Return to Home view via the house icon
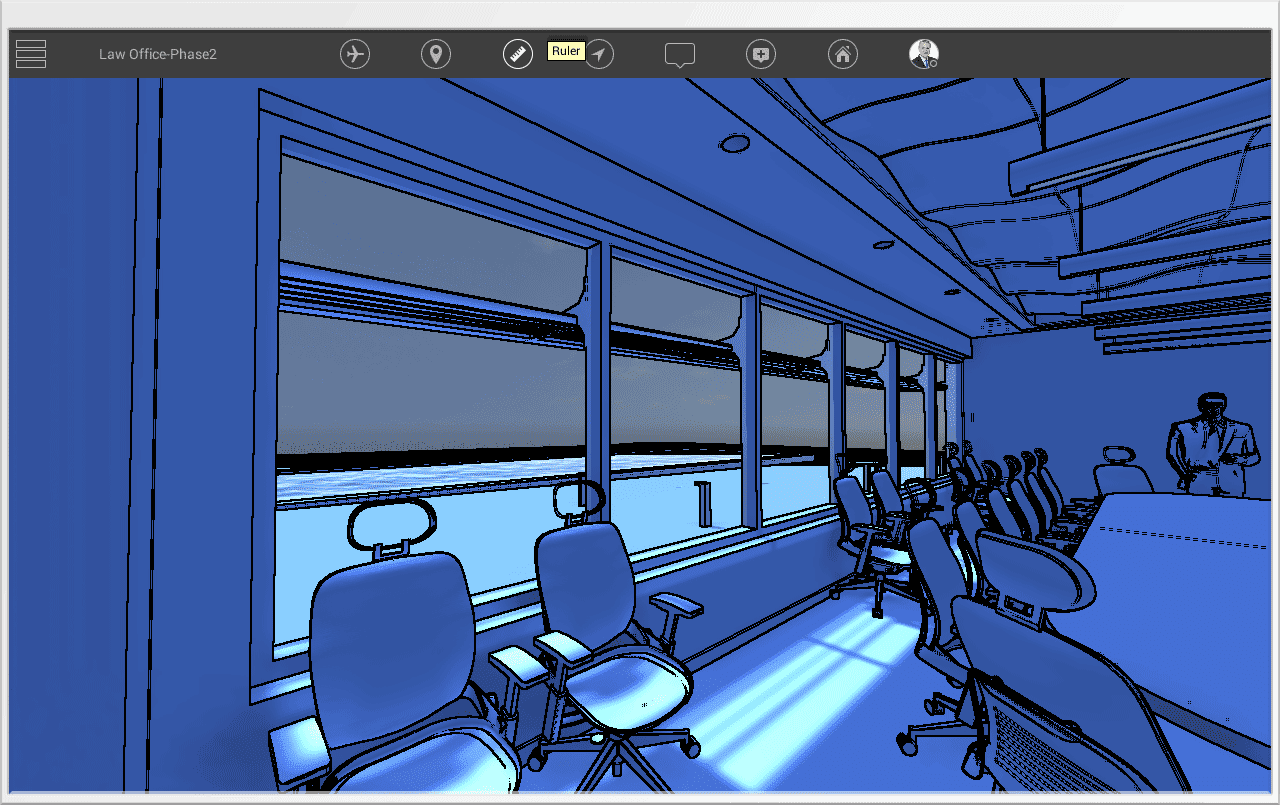This screenshot has width=1280, height=805. (x=843, y=53)
